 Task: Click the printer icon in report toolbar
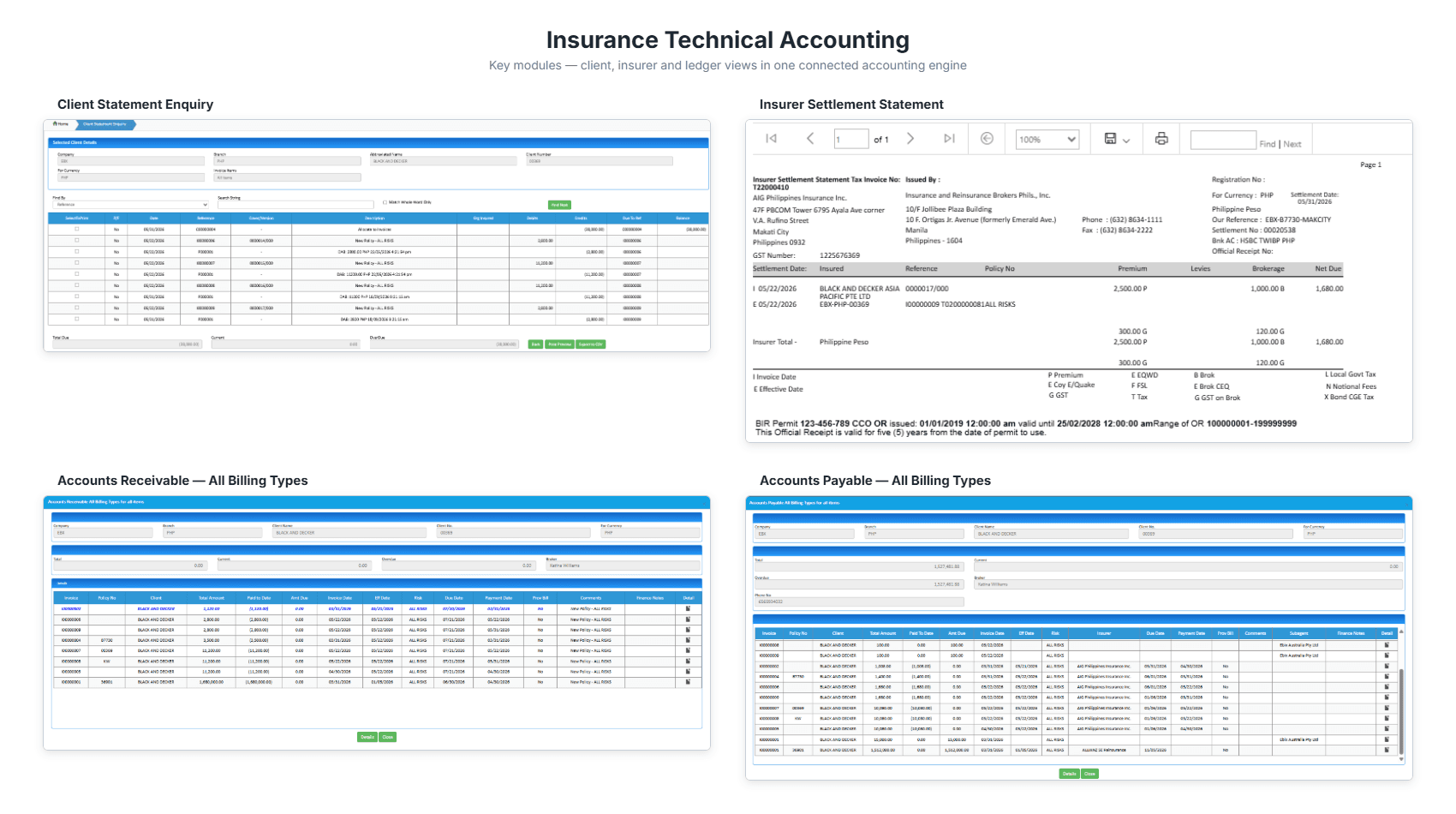point(1161,139)
